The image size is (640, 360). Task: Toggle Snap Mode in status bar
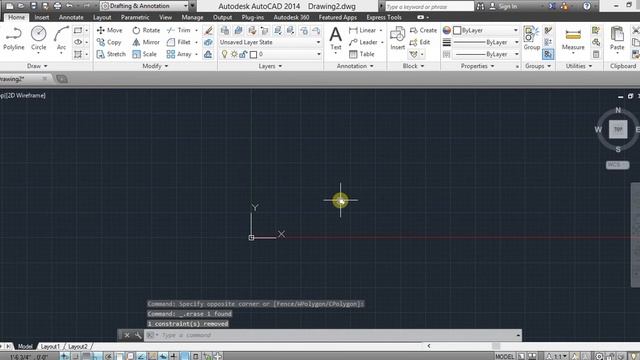pos(76,356)
